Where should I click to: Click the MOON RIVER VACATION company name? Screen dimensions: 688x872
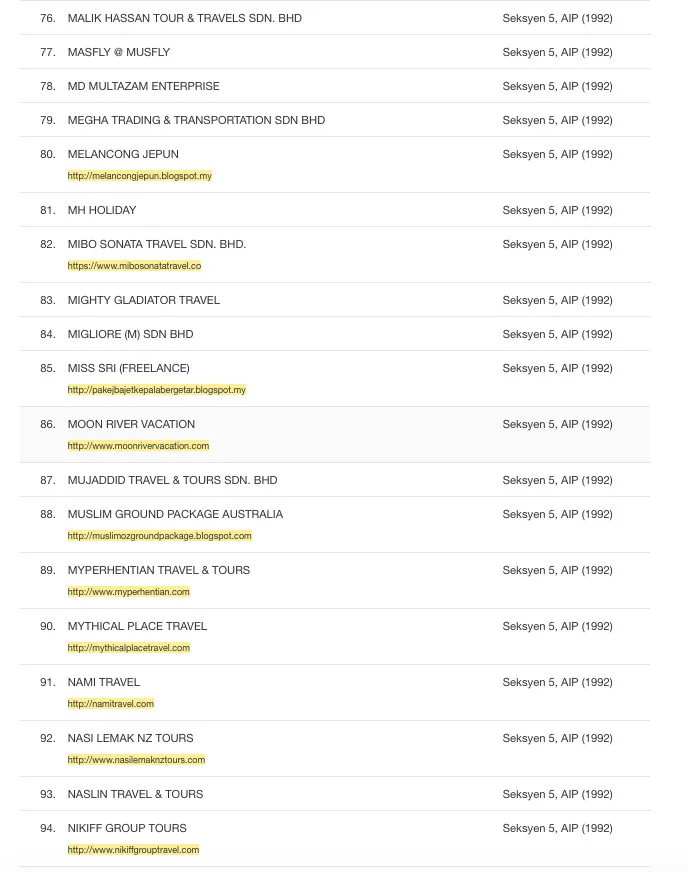coord(131,424)
